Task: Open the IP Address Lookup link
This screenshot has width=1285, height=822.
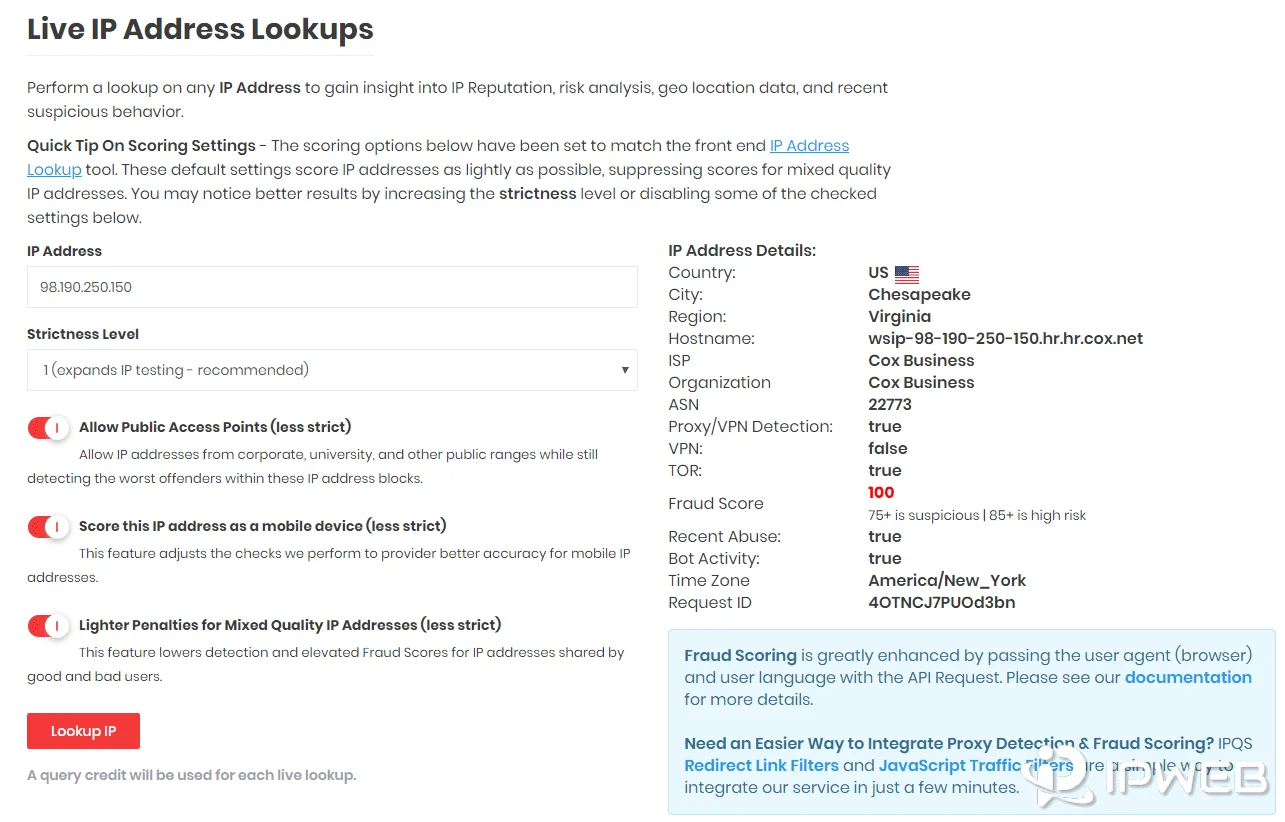Action: pos(809,146)
